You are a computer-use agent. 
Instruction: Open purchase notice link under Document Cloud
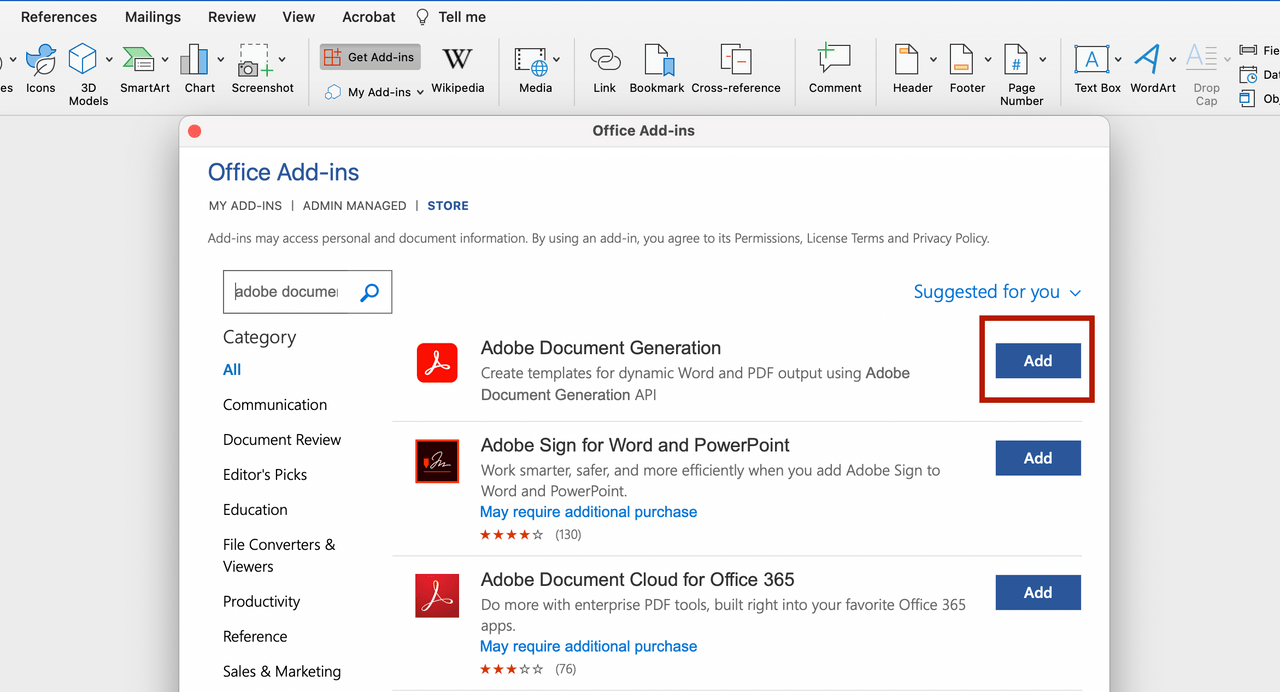click(589, 646)
